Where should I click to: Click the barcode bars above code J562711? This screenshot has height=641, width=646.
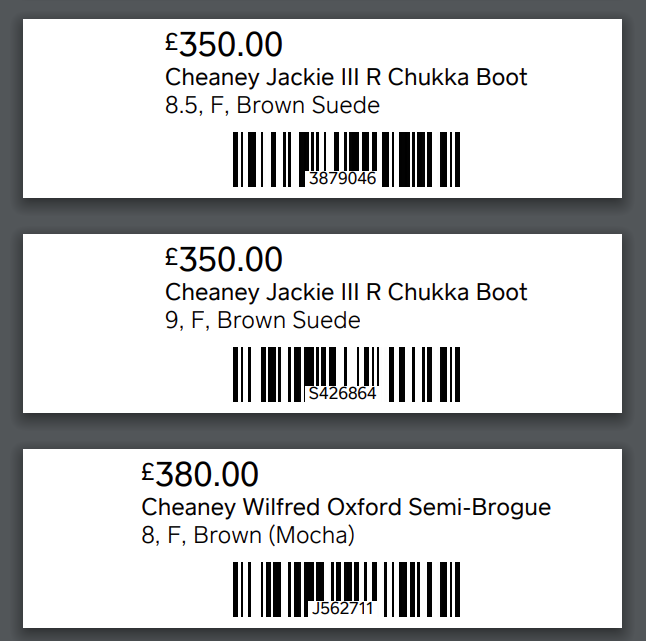[x=346, y=580]
